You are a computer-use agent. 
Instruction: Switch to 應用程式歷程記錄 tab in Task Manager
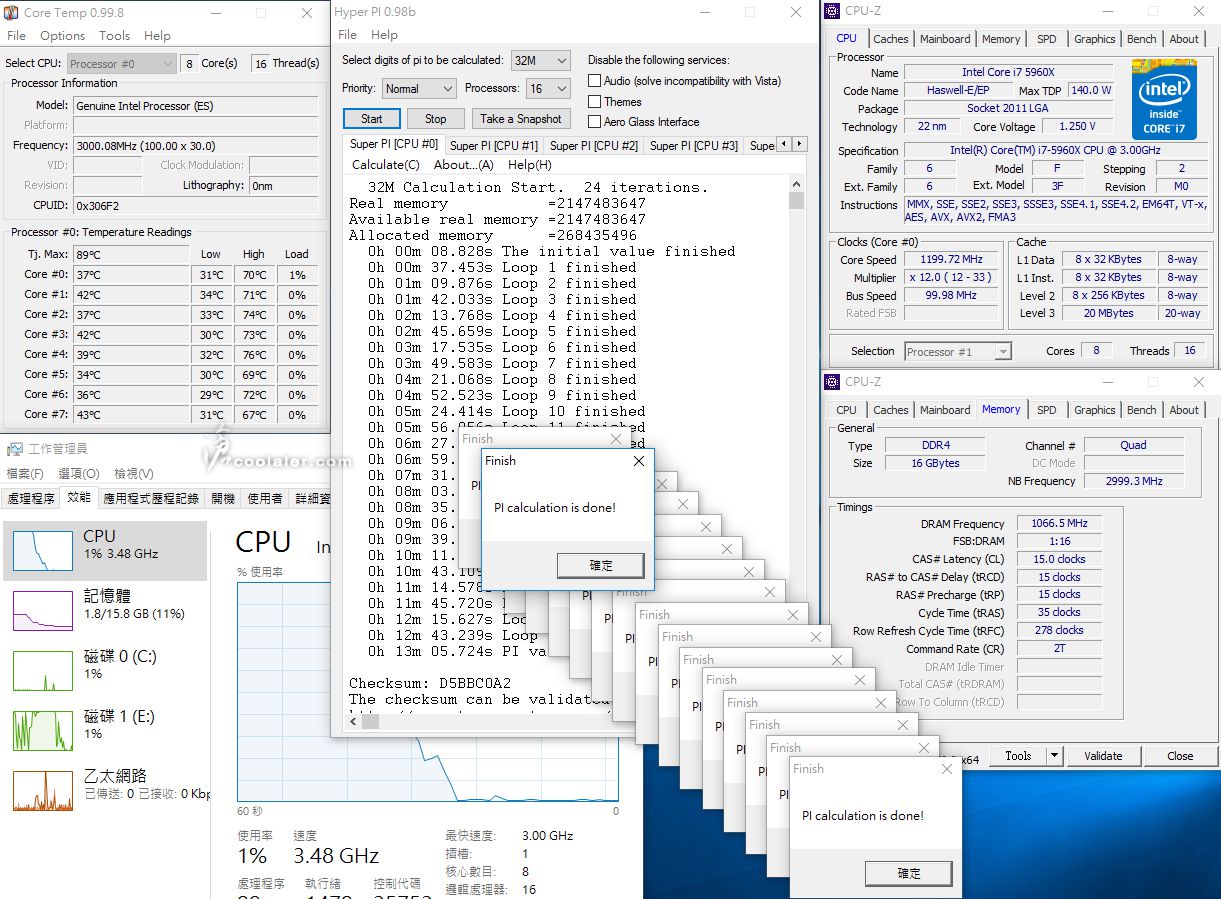coord(151,498)
